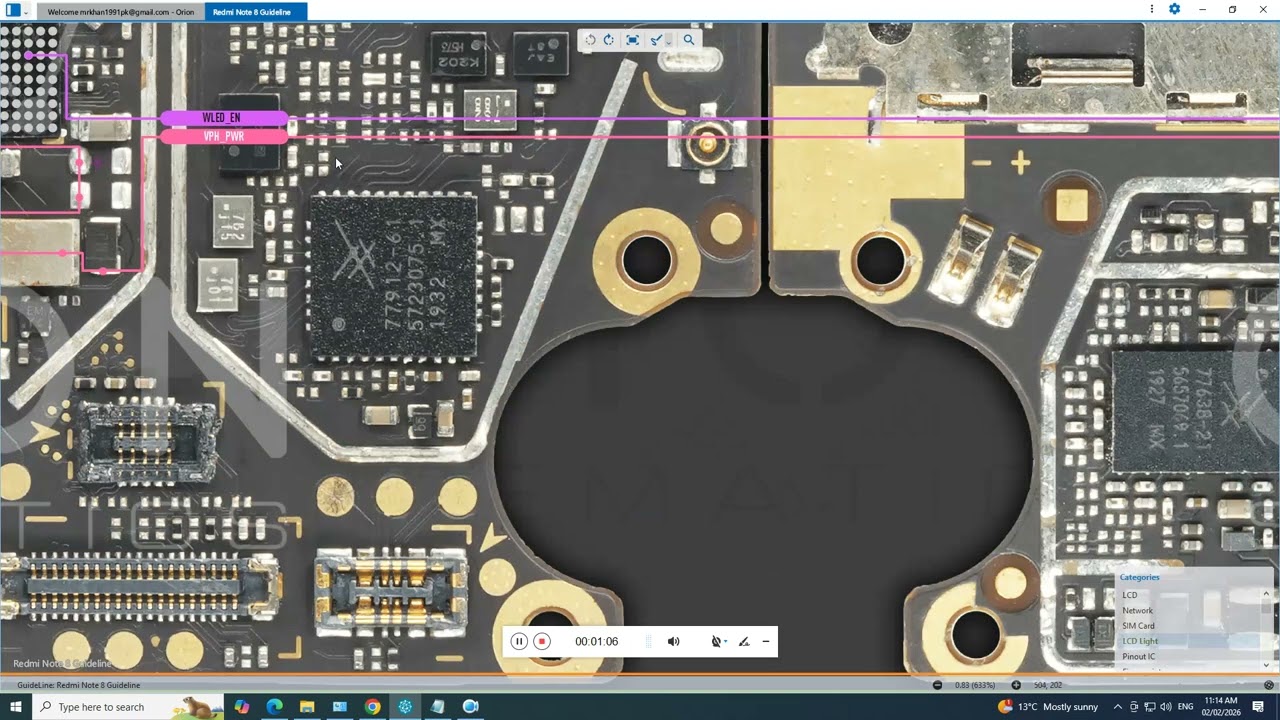Select the Redmi Note 8 Guideline tab

click(255, 12)
